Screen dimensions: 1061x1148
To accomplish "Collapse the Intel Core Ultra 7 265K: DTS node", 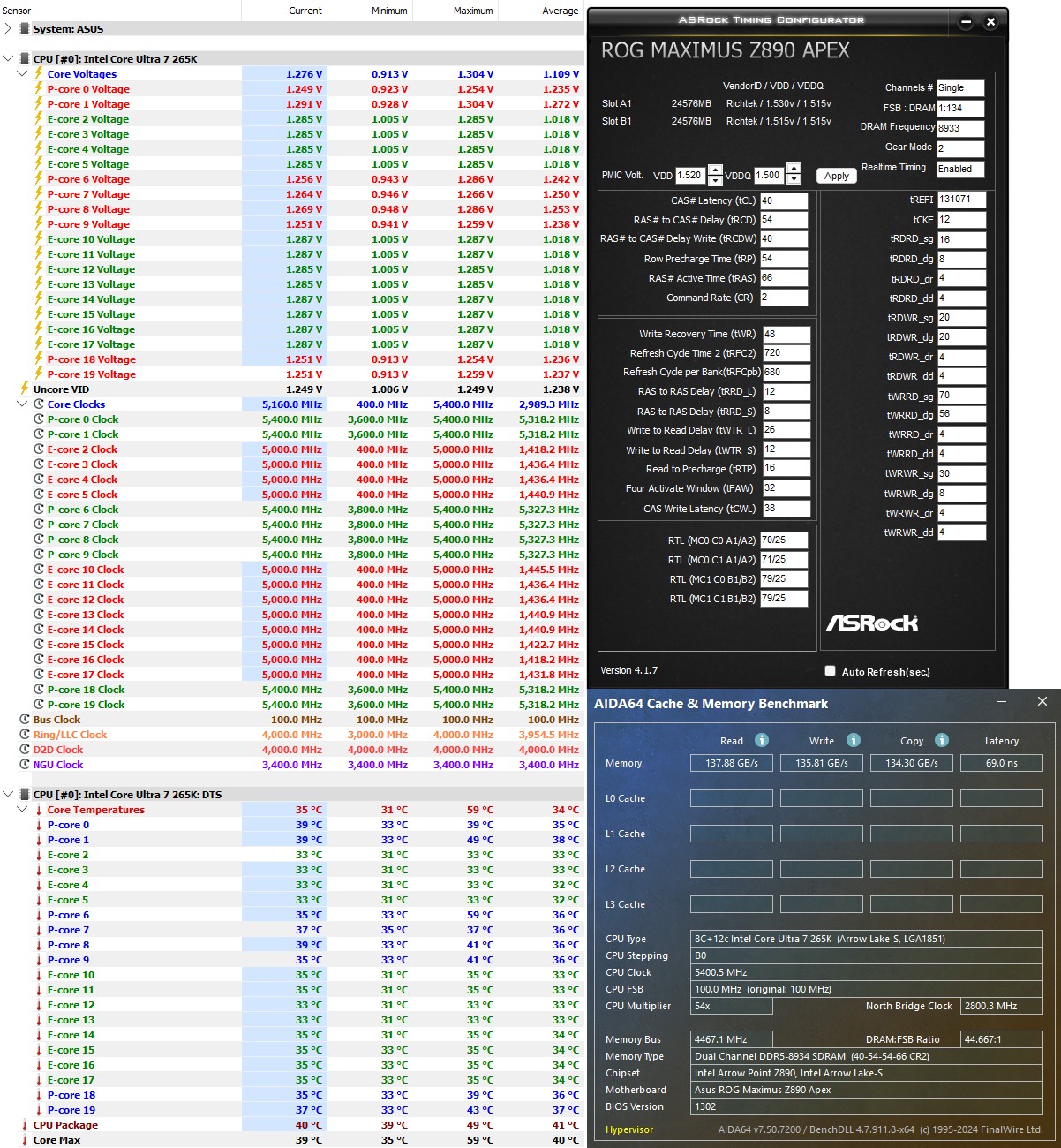I will (x=8, y=795).
